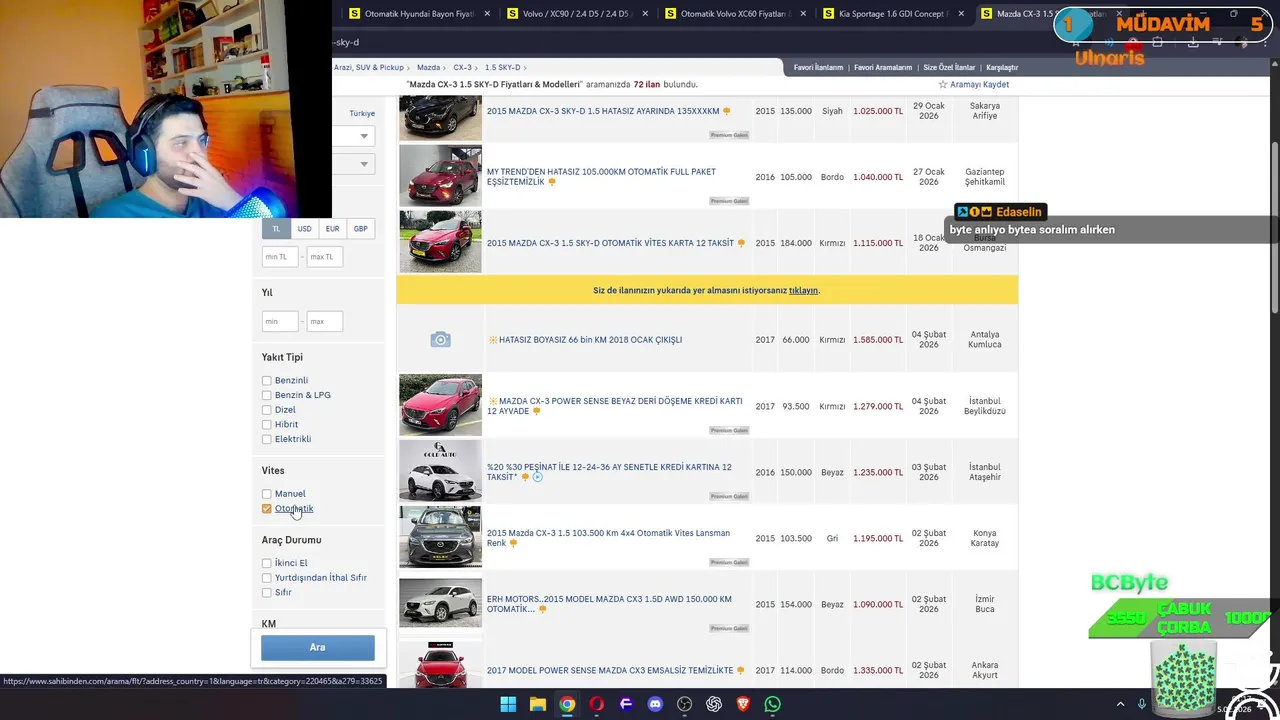Open Favori İlanlarım link
The image size is (1280, 720).
pos(818,68)
